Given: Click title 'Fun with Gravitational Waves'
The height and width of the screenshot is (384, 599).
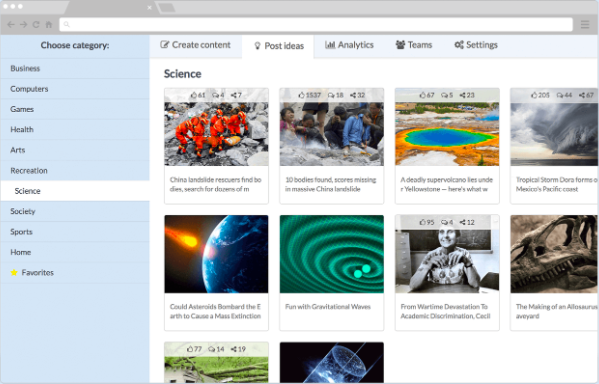Looking at the screenshot, I should click(328, 306).
